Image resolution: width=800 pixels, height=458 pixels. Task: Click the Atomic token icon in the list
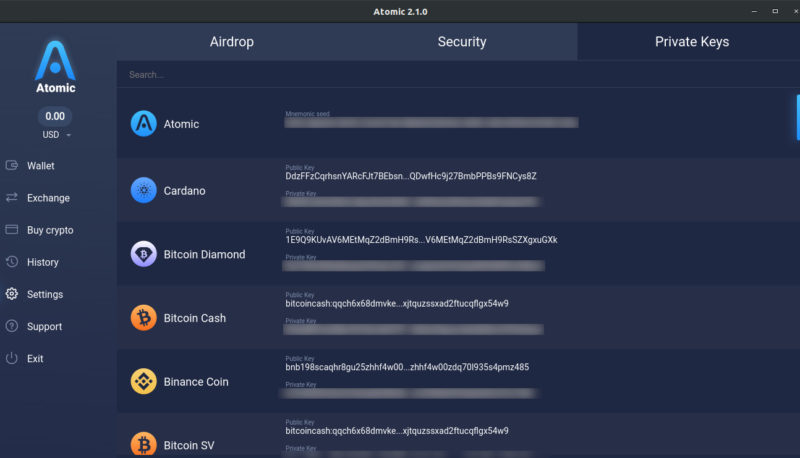point(144,124)
